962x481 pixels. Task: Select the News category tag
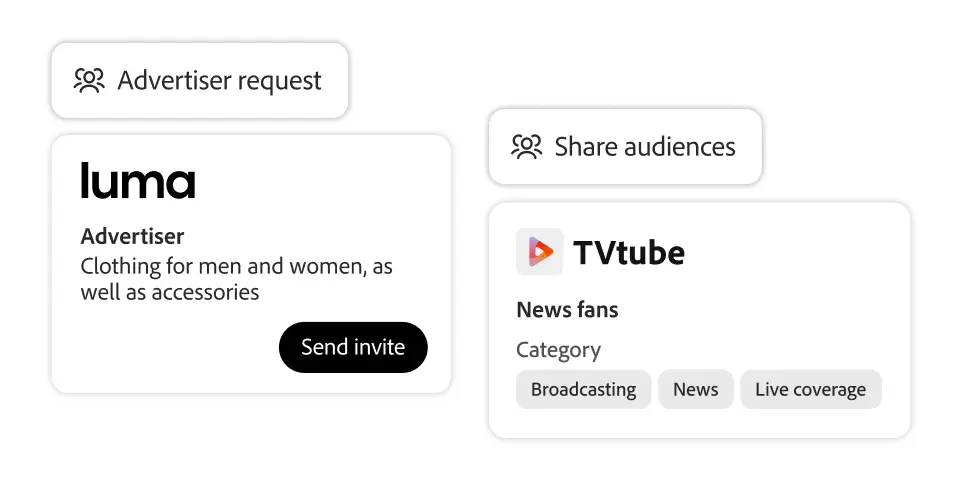point(695,389)
